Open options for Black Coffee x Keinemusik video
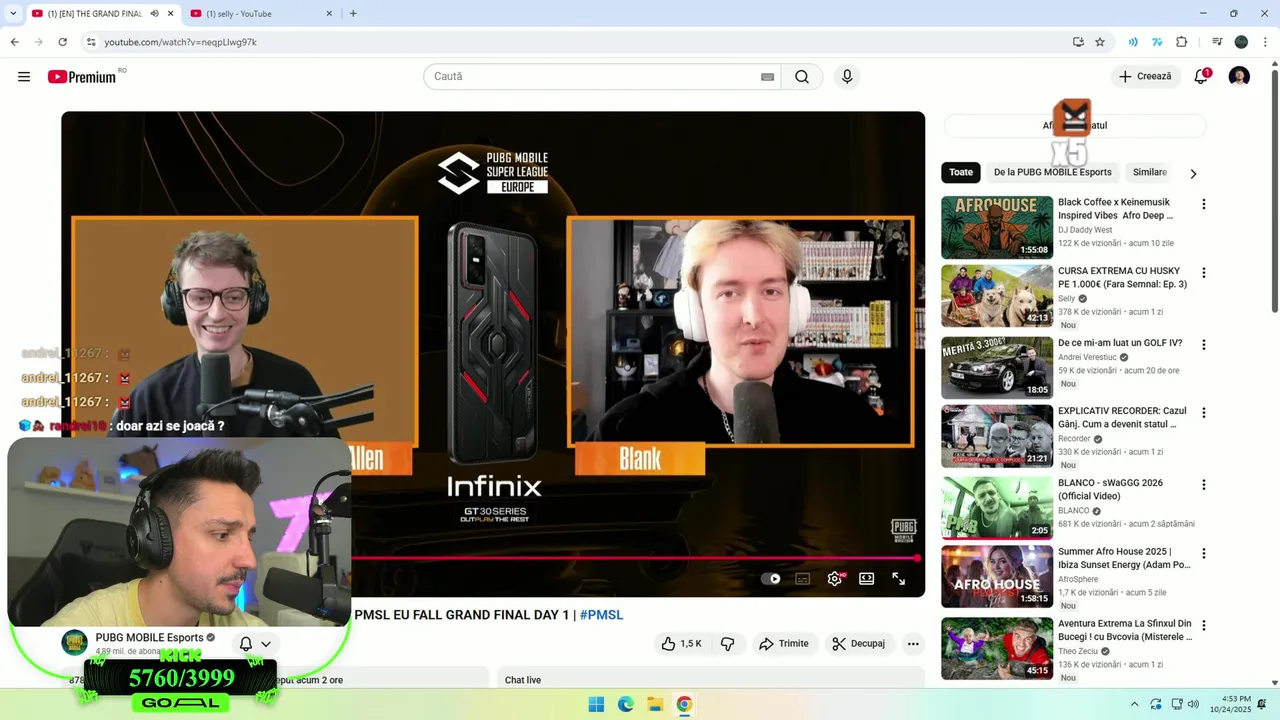1280x720 pixels. pos(1203,204)
